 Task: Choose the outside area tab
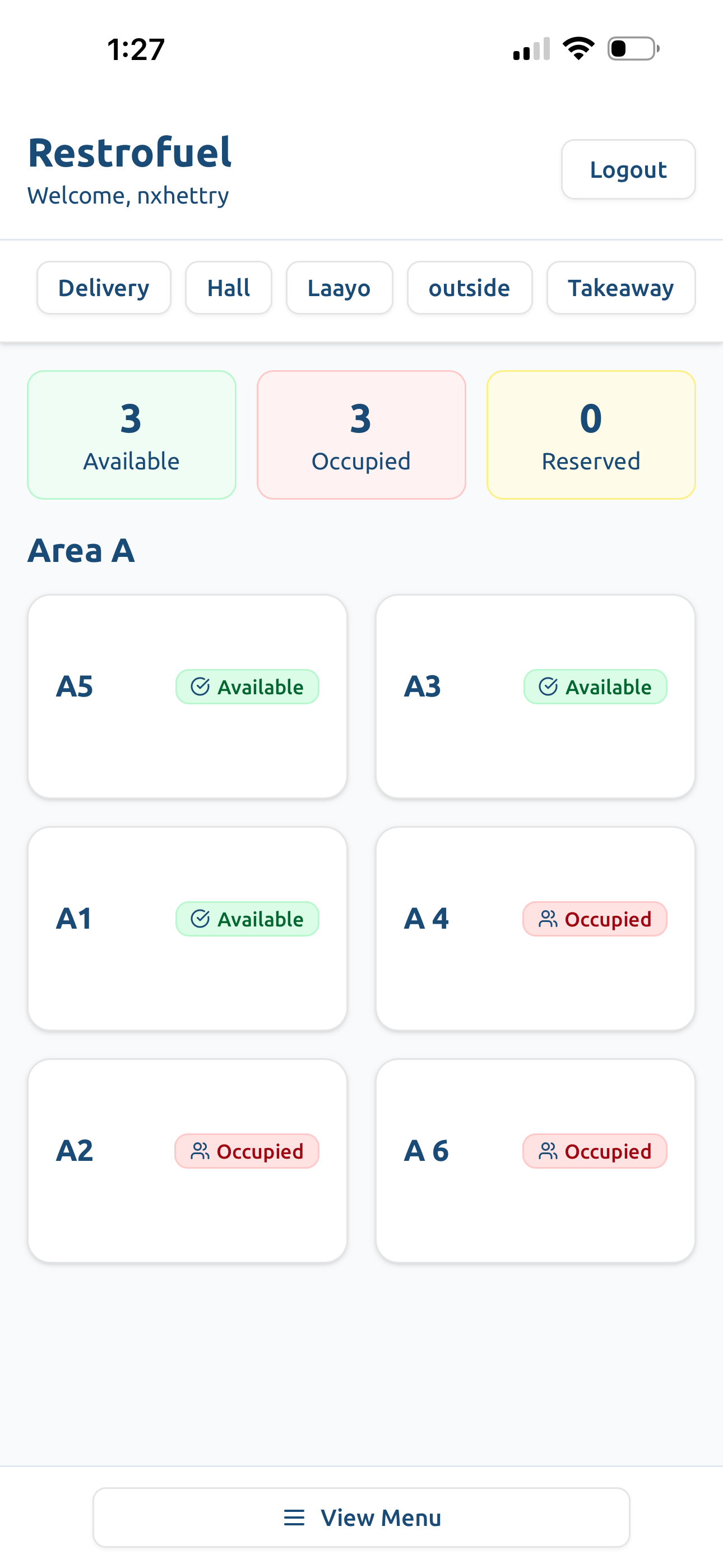tap(470, 288)
